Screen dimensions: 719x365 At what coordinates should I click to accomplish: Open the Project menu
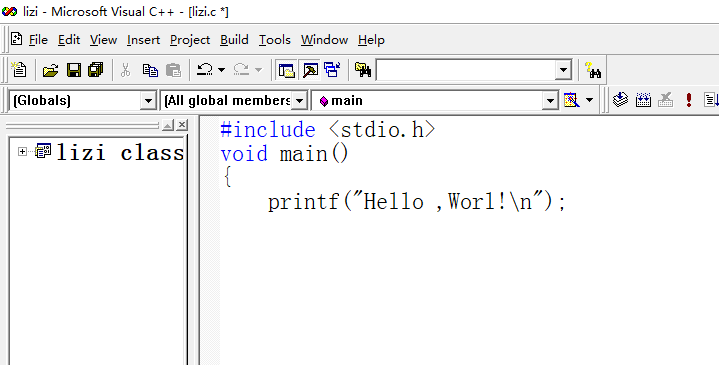click(x=190, y=40)
